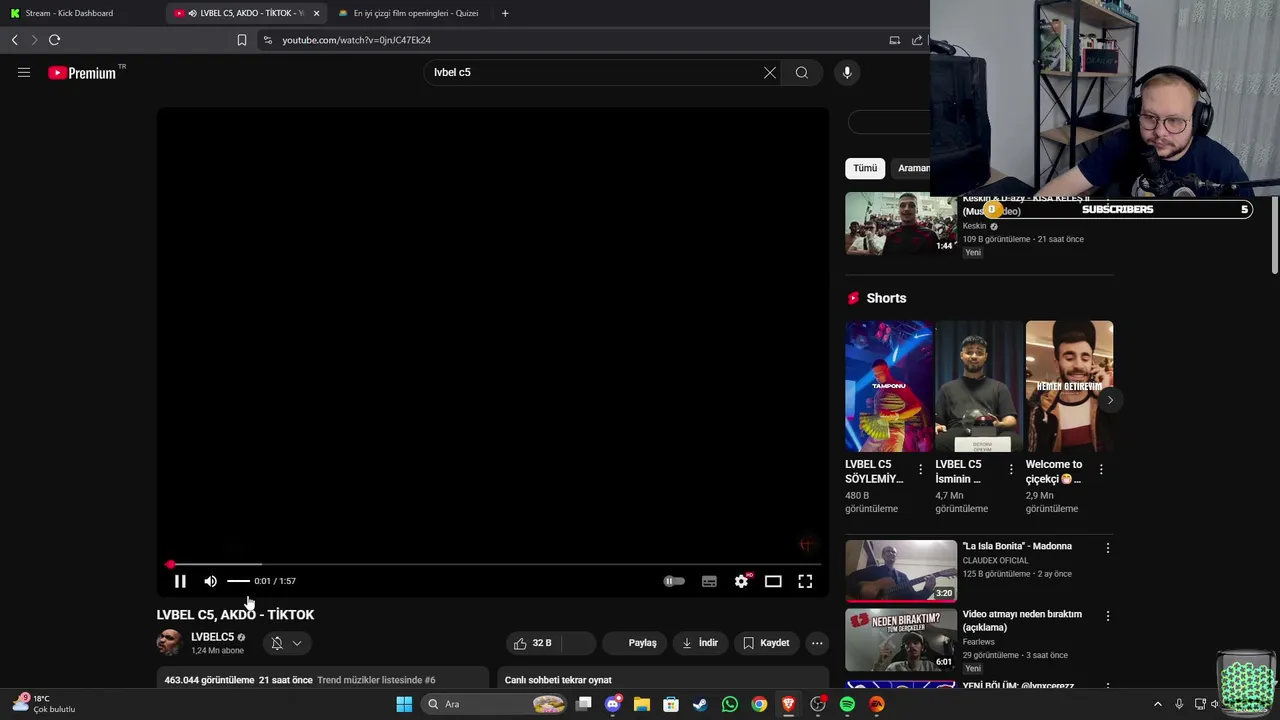Open options menu for LVBEL C5 SÖYLEMİY short
Viewport: 1280px width, 720px height.
(921, 469)
